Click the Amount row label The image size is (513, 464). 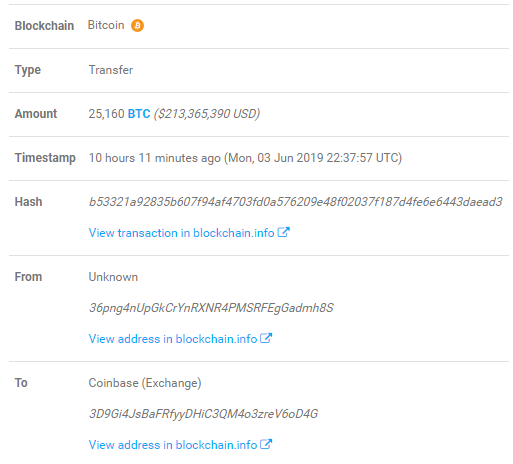pyautogui.click(x=36, y=114)
